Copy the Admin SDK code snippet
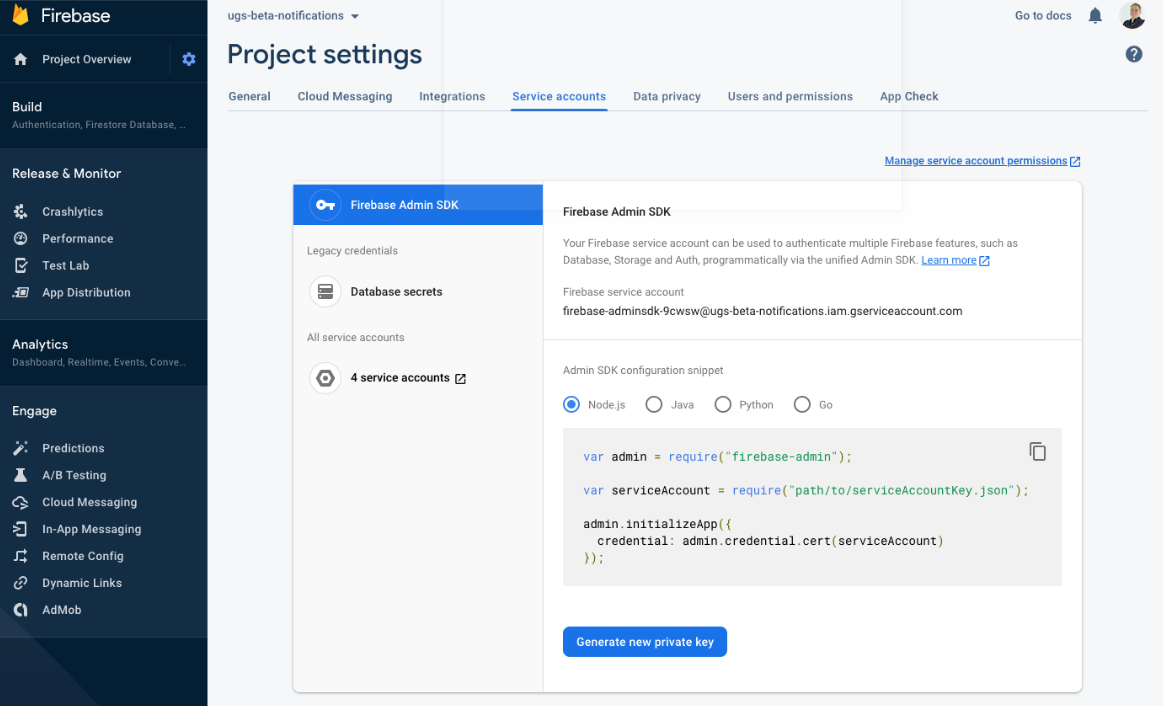This screenshot has height=706, width=1163. point(1037,452)
